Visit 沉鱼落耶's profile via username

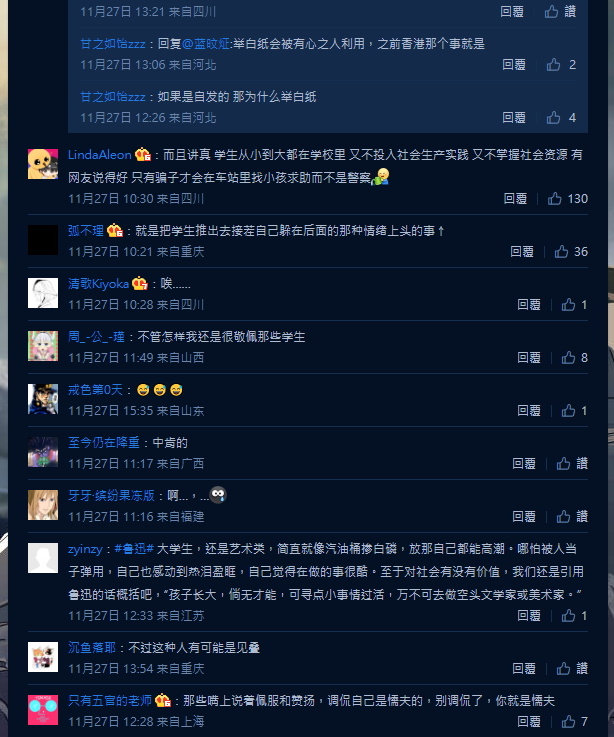[92, 648]
